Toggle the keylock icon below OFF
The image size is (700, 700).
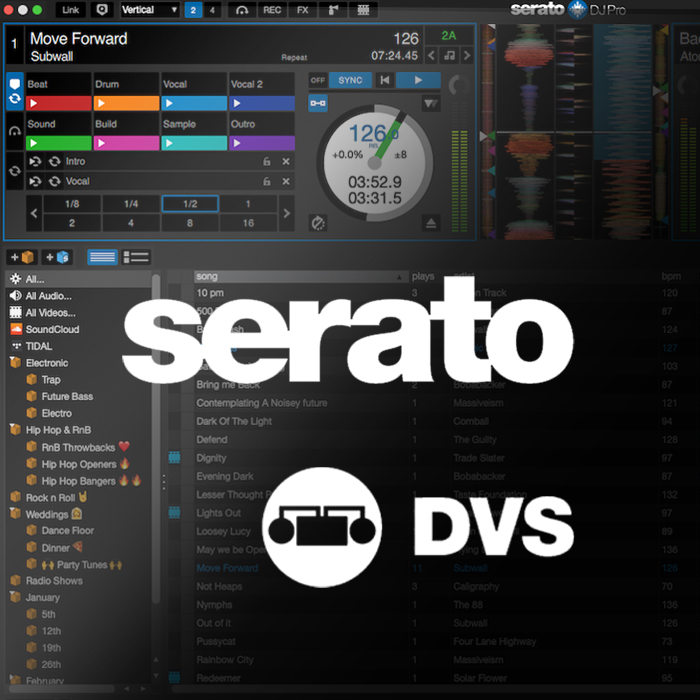[x=318, y=102]
